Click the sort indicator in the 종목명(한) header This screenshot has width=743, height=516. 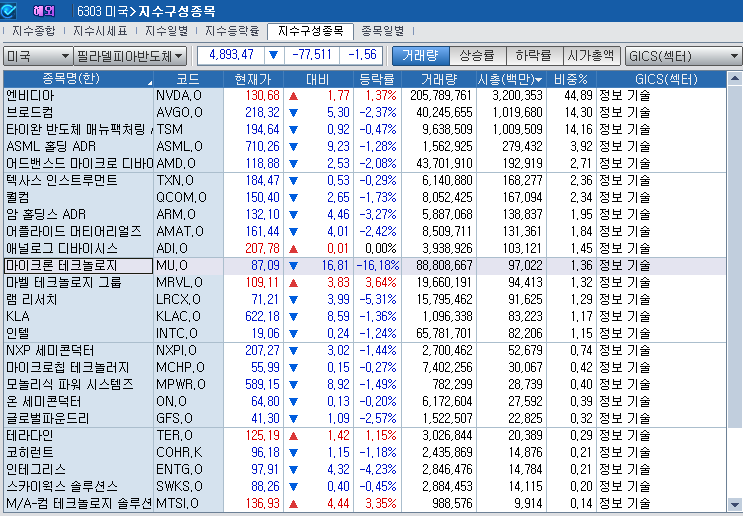point(148,79)
